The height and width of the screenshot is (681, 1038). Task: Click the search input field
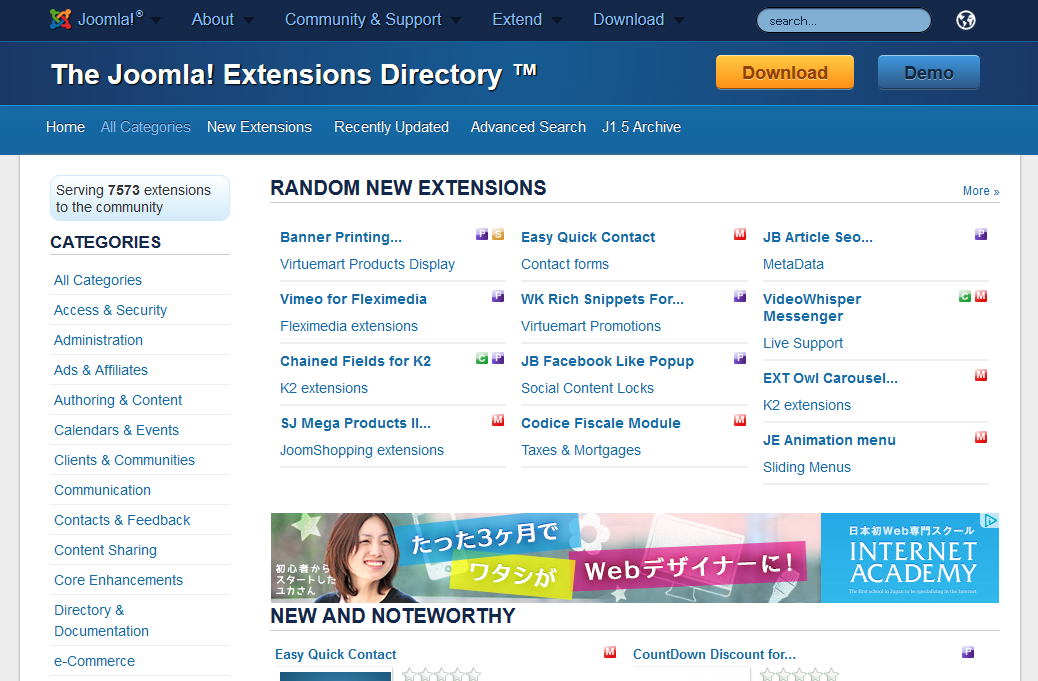click(x=843, y=21)
